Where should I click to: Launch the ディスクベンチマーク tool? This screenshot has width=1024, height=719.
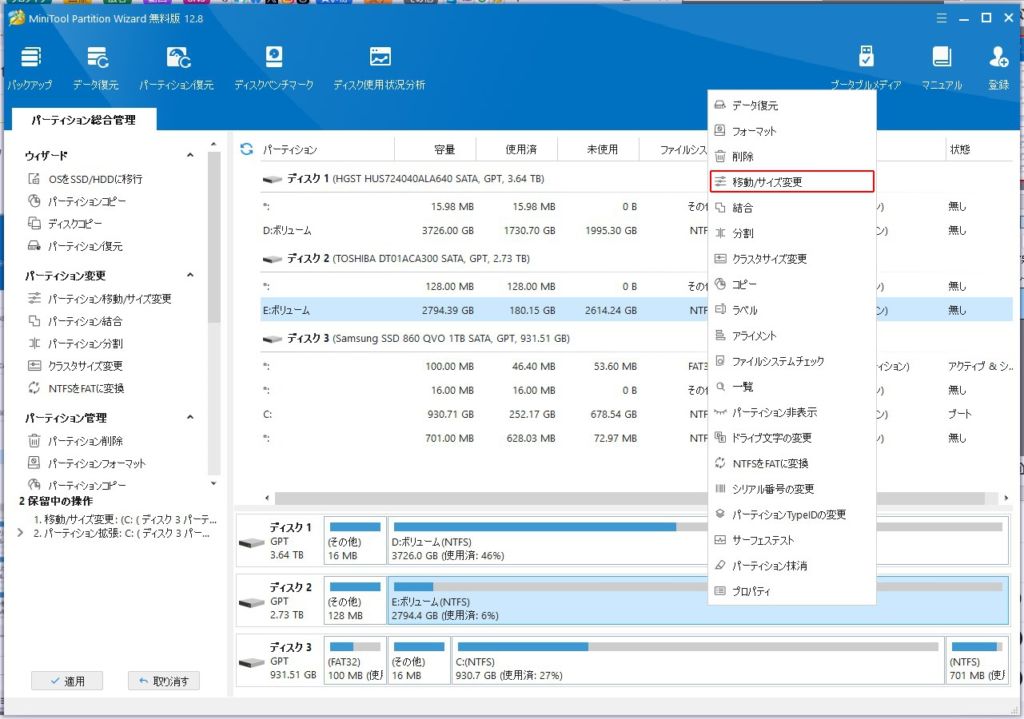coord(273,59)
